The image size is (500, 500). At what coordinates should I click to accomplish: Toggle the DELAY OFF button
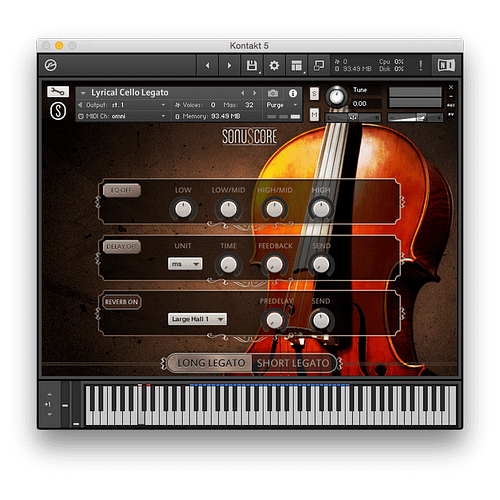122,247
